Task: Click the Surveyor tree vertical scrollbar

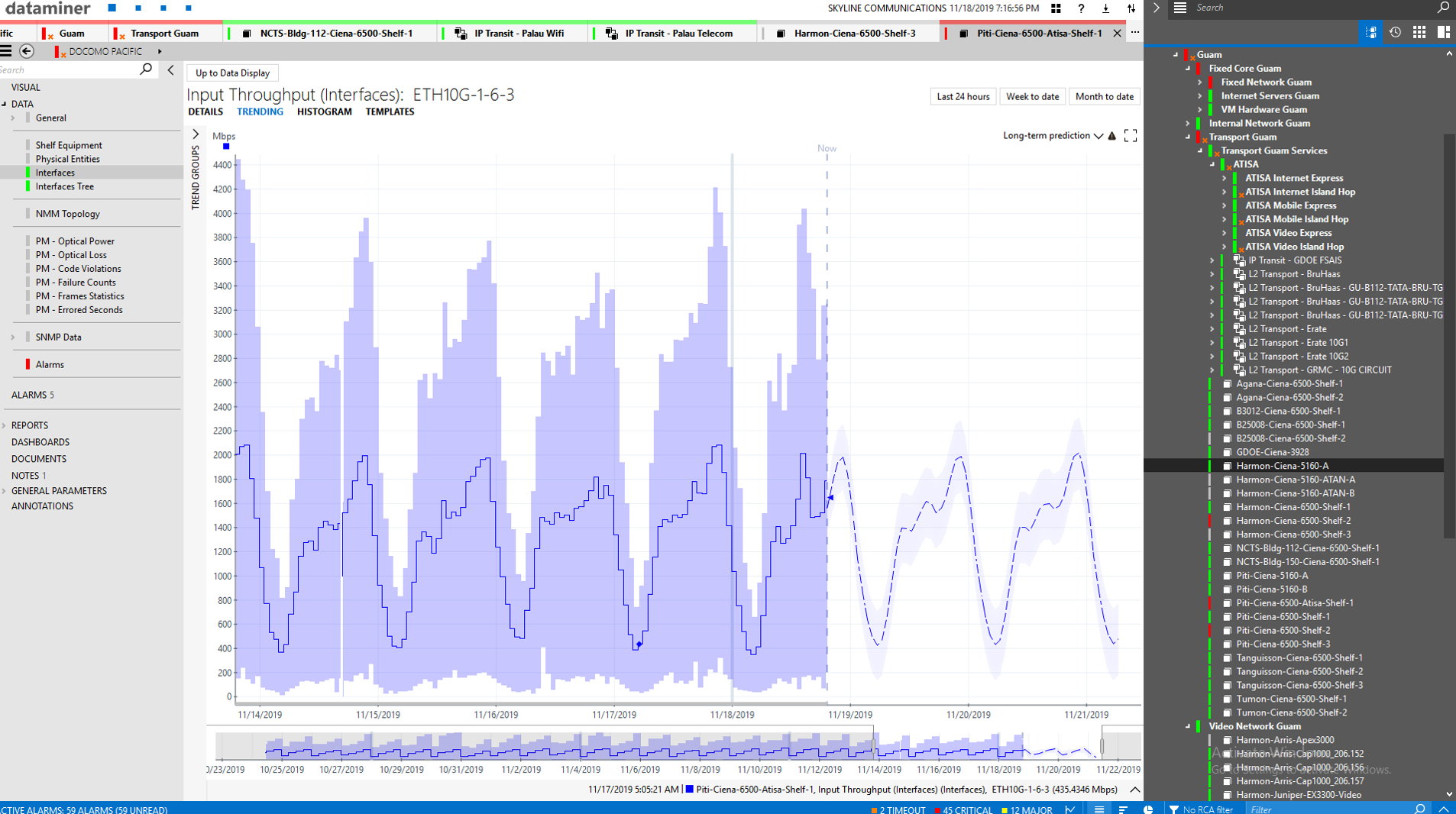Action: (1449, 336)
